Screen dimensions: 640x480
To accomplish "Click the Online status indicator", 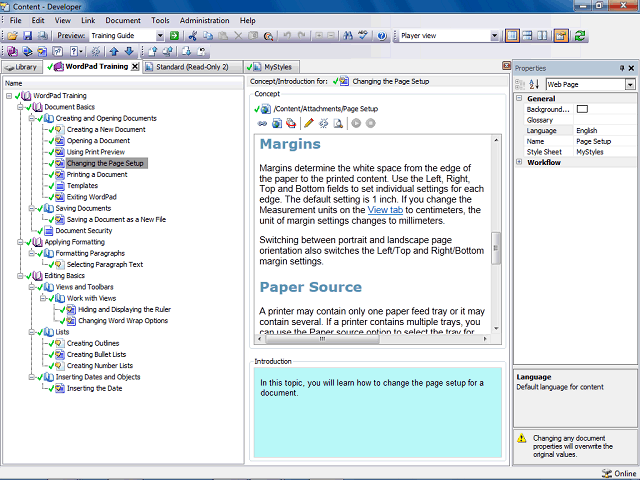I will point(619,473).
